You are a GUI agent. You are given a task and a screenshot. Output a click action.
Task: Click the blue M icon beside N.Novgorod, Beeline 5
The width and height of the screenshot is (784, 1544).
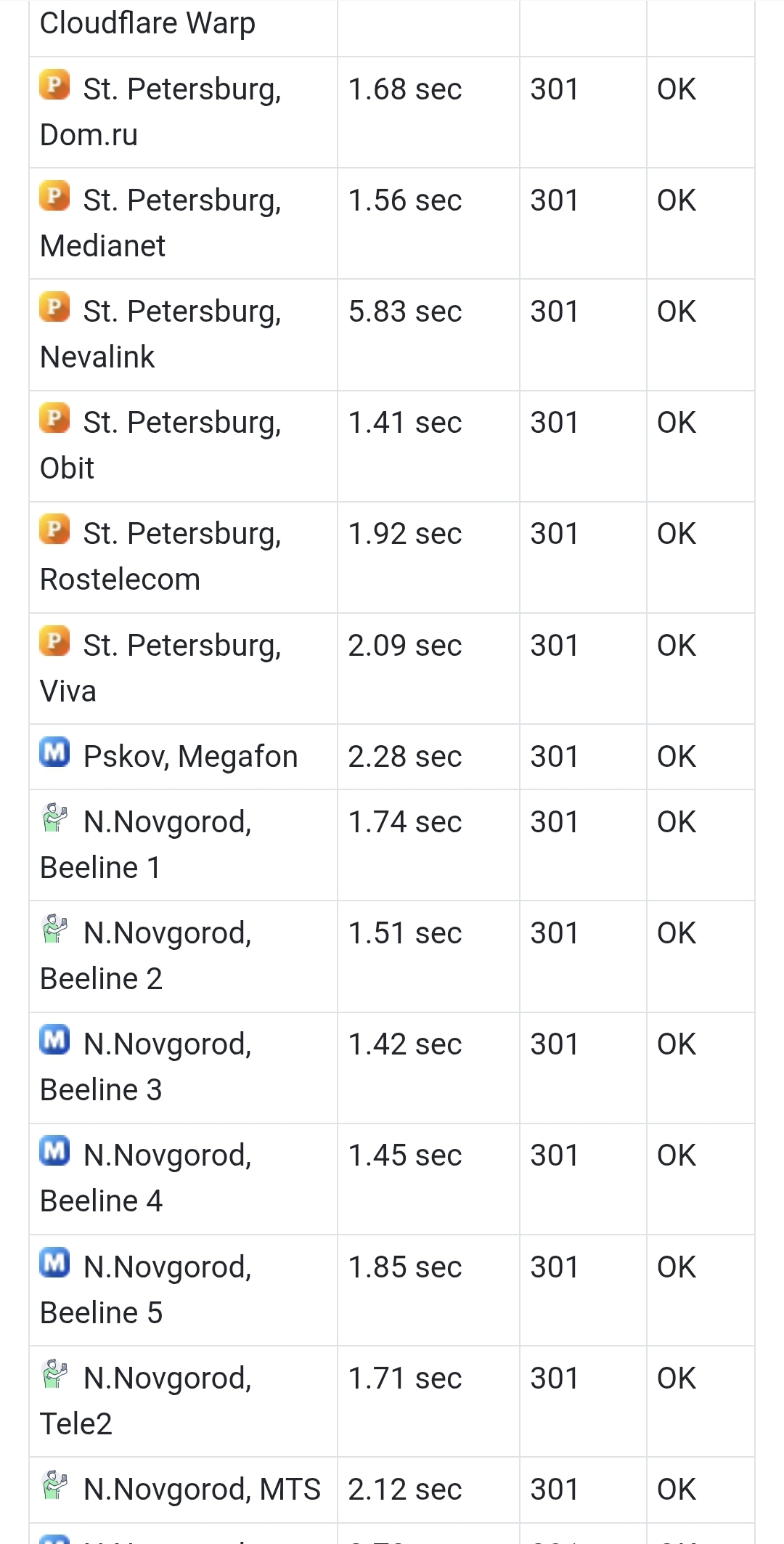point(54,1262)
